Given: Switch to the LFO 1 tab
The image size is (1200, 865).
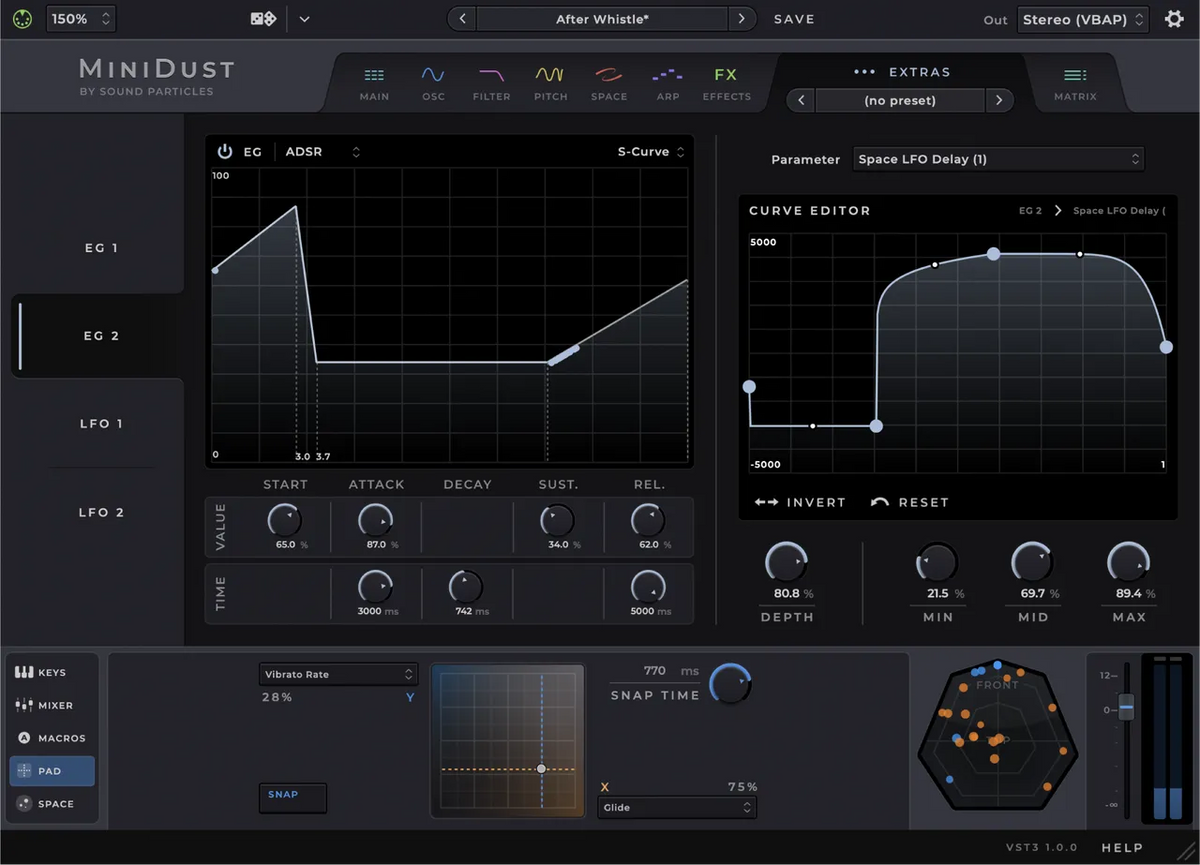Looking at the screenshot, I should pyautogui.click(x=101, y=423).
